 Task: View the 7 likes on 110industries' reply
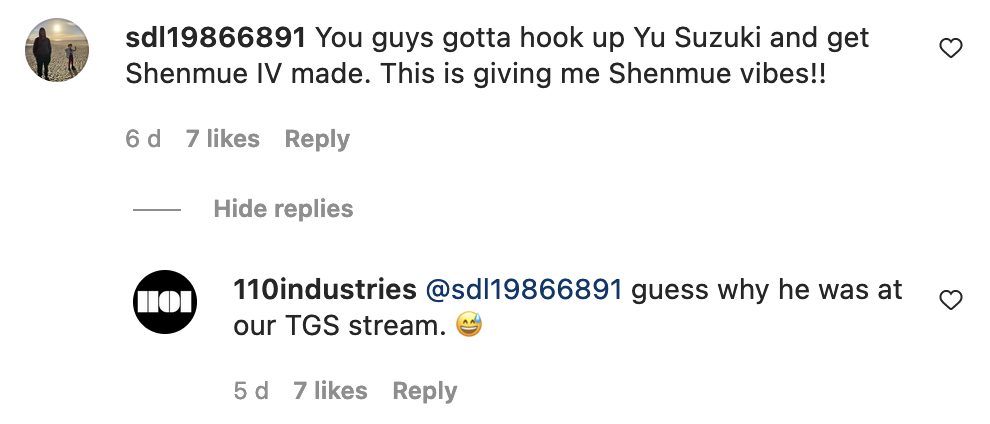tap(330, 391)
